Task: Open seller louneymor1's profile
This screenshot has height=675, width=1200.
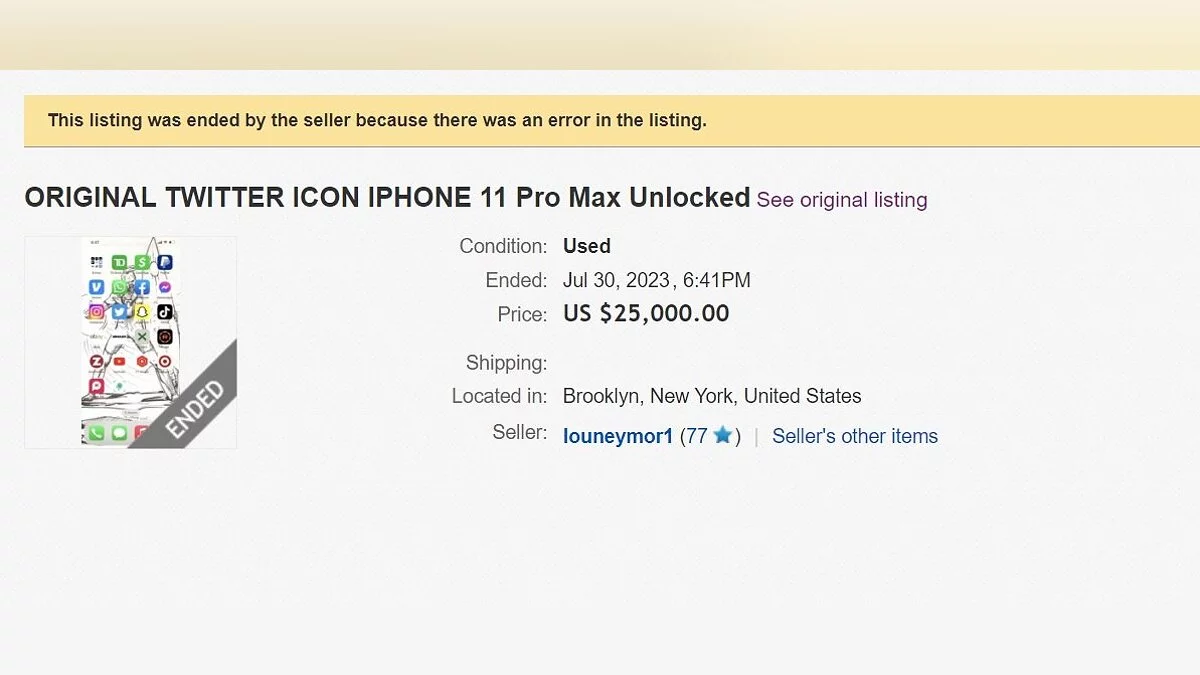Action: click(618, 436)
